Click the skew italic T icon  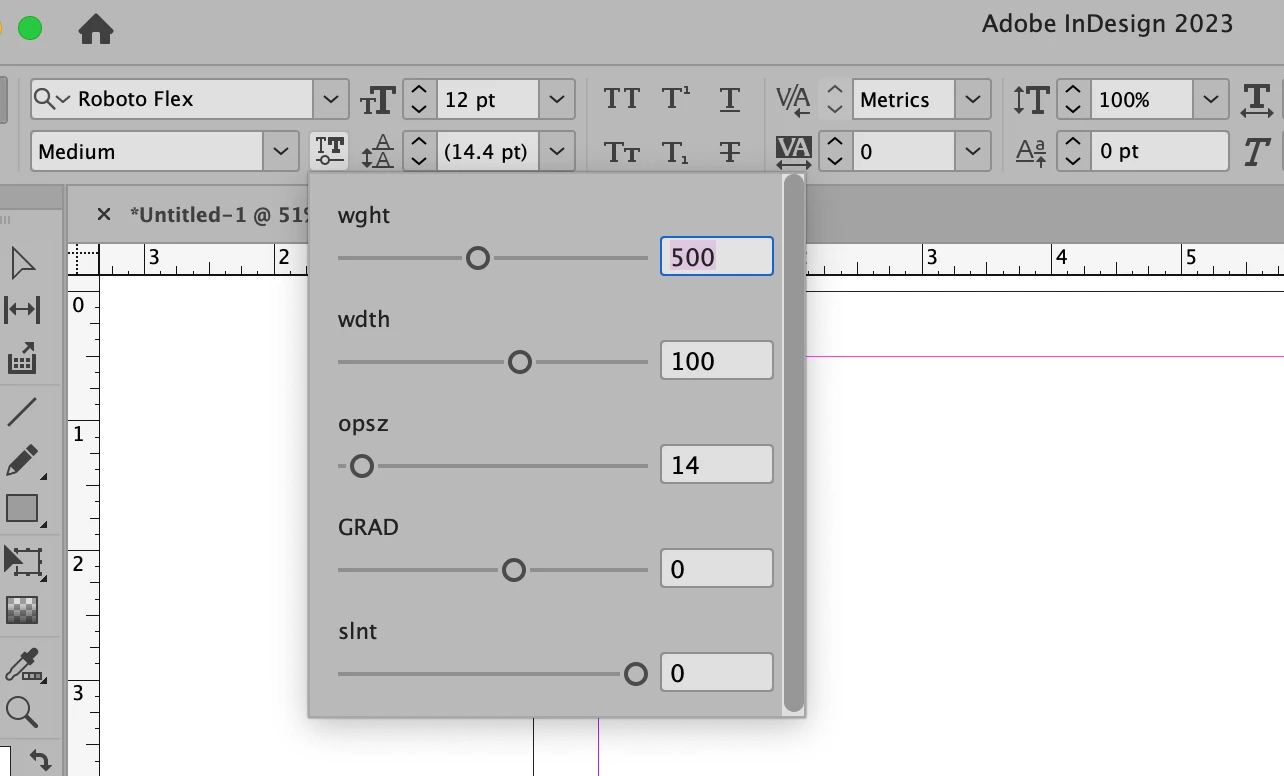coord(1257,152)
